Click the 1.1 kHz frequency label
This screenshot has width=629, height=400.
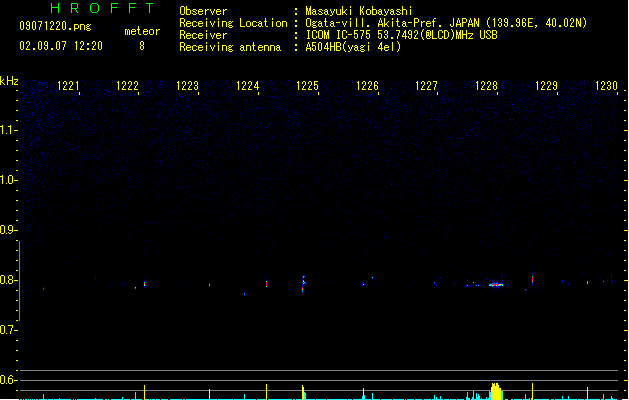8,130
